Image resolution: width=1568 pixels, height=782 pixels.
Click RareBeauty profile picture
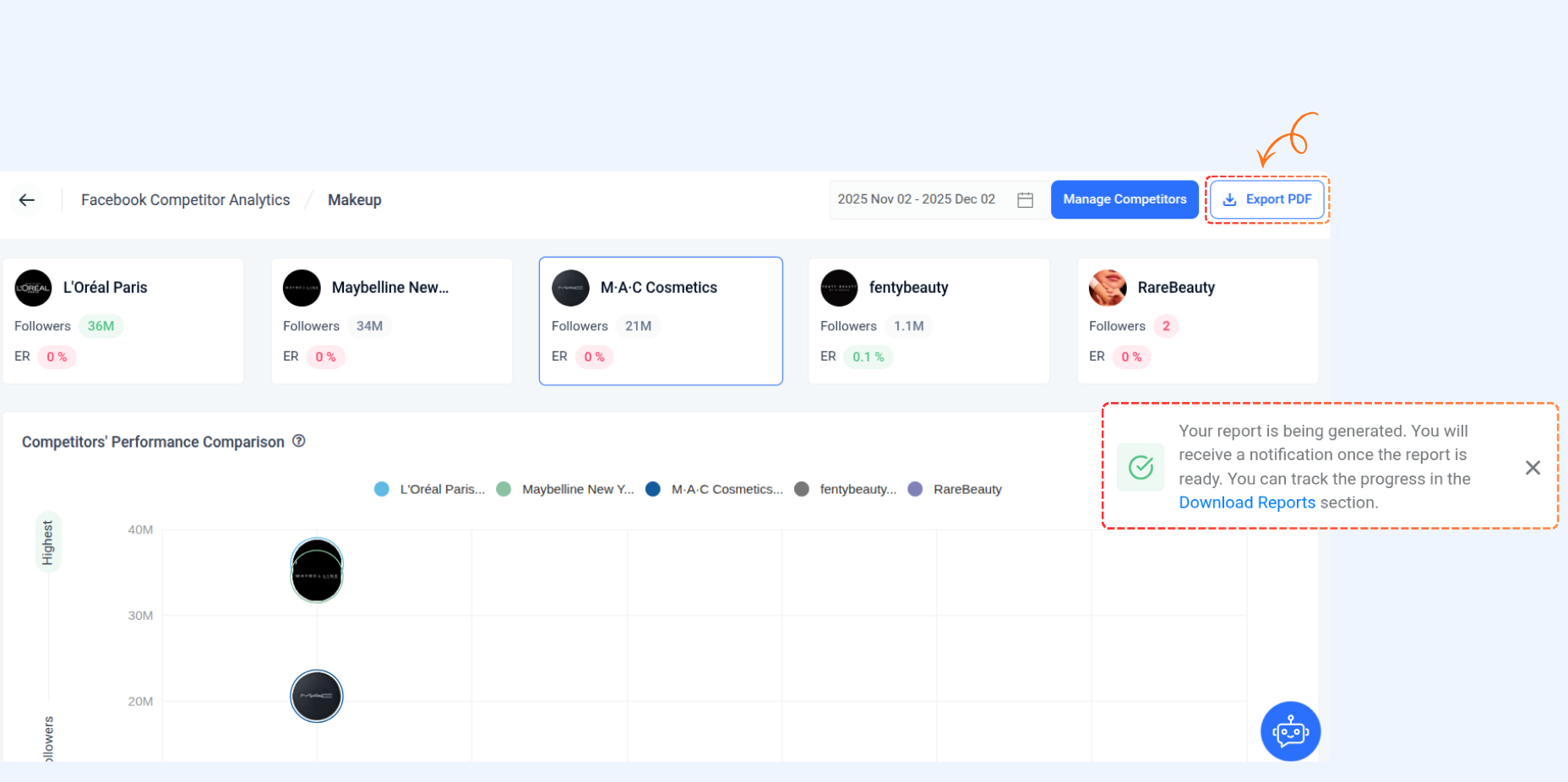click(x=1108, y=288)
